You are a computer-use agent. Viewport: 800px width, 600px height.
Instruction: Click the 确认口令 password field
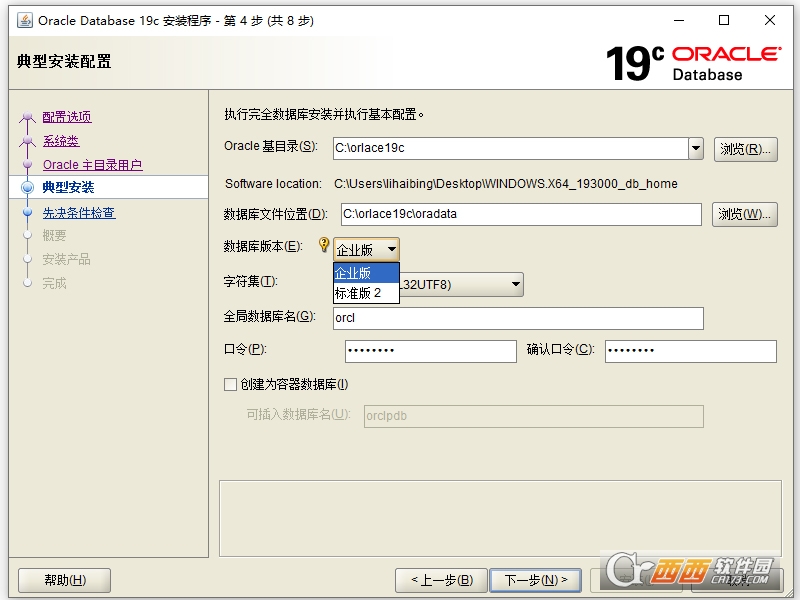pyautogui.click(x=691, y=352)
